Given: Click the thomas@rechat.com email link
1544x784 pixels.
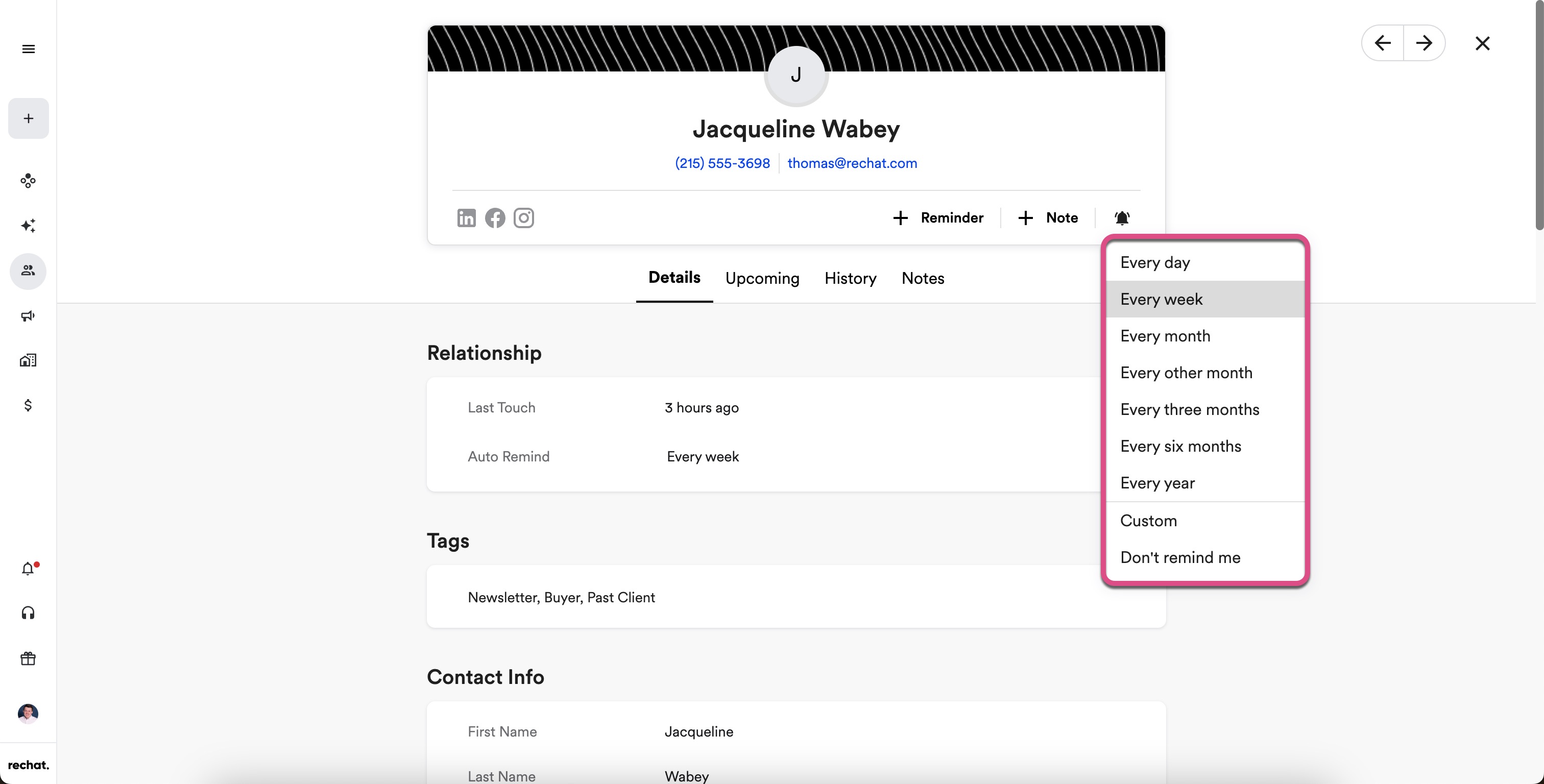Looking at the screenshot, I should coord(852,163).
